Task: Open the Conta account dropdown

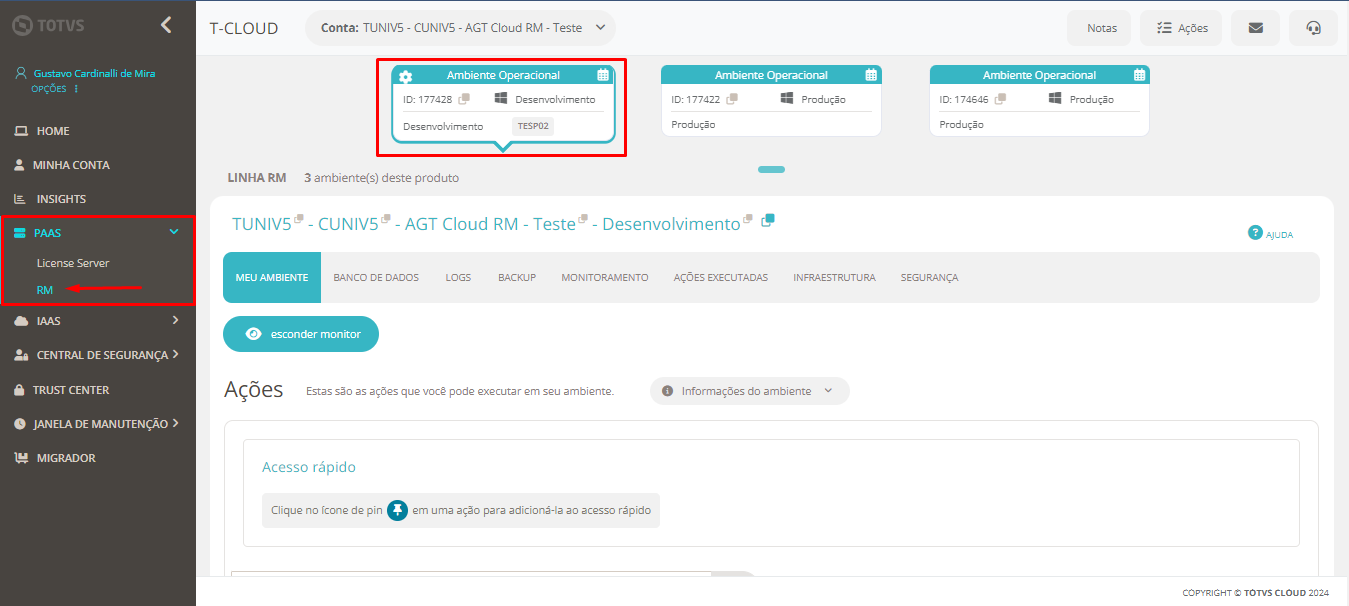Action: (x=460, y=28)
